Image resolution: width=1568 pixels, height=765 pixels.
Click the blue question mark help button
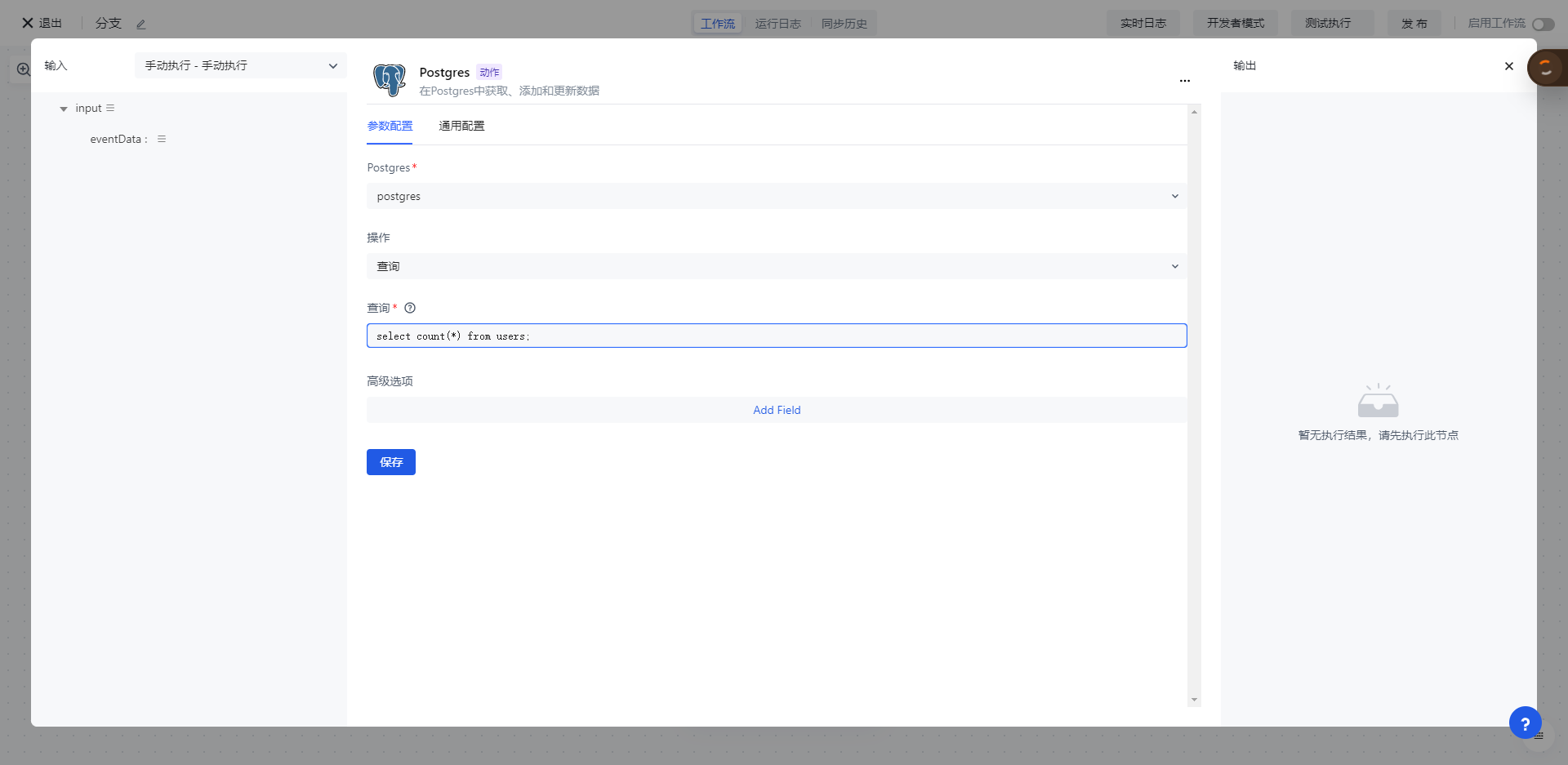[1524, 723]
